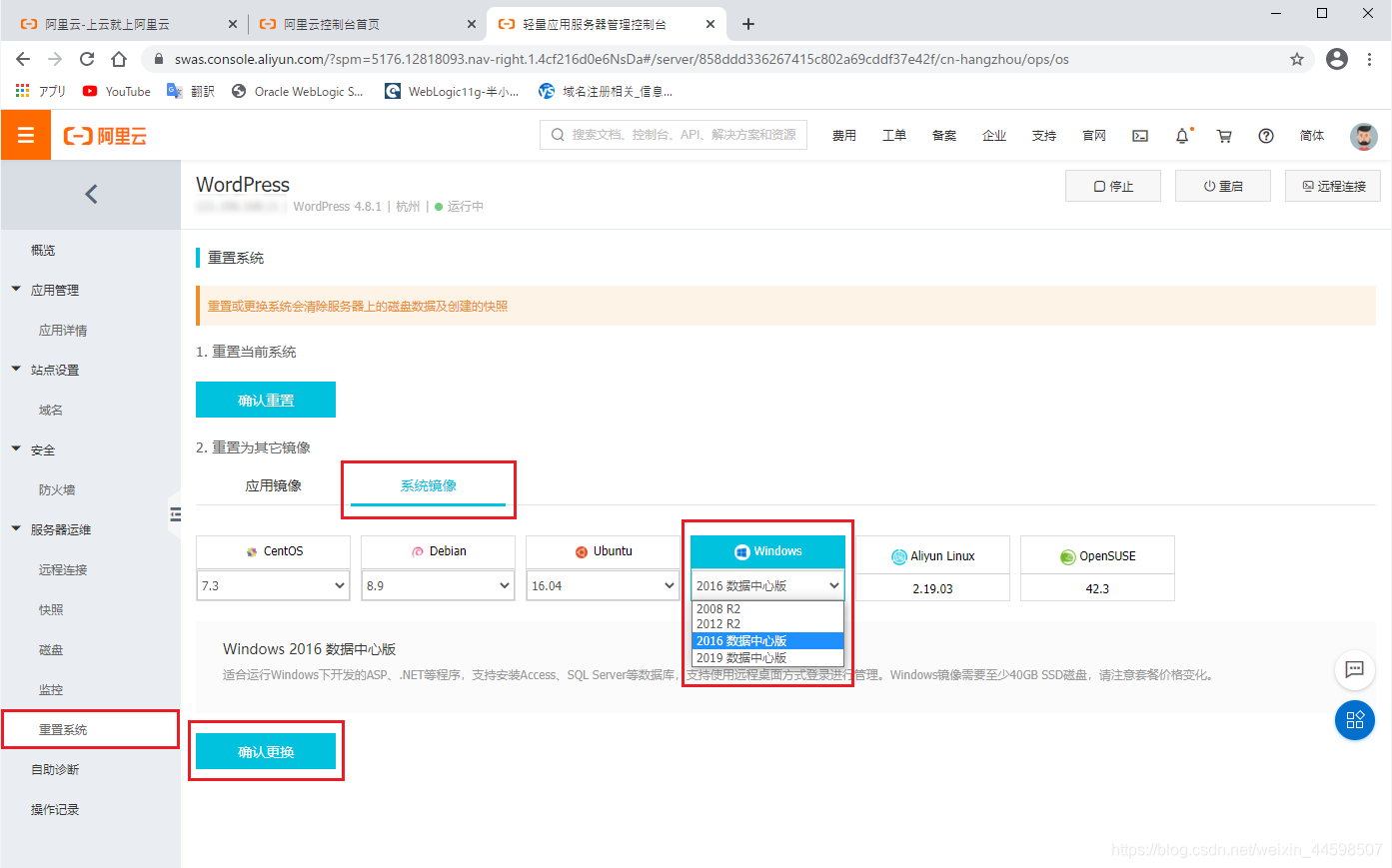Open the blue apps grid button

[1355, 720]
